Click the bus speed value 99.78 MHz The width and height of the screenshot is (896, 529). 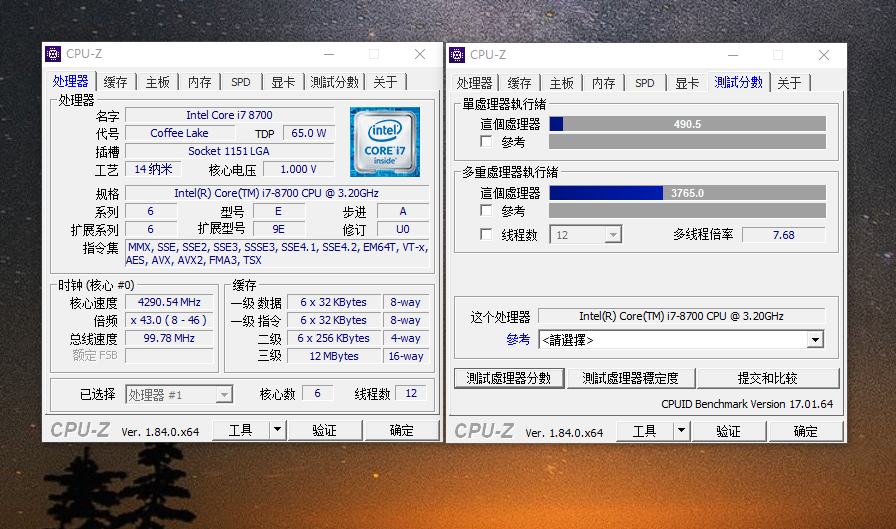click(x=169, y=338)
